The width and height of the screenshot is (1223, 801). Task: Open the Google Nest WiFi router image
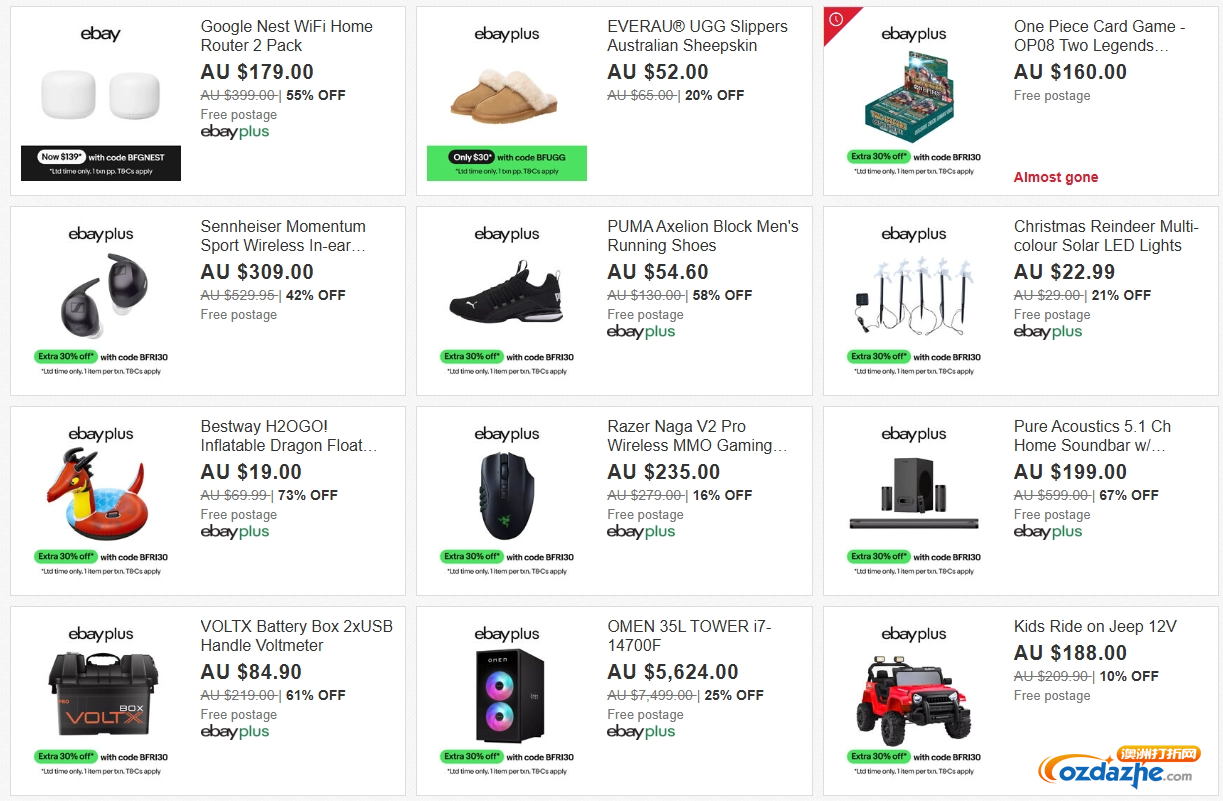click(x=100, y=95)
